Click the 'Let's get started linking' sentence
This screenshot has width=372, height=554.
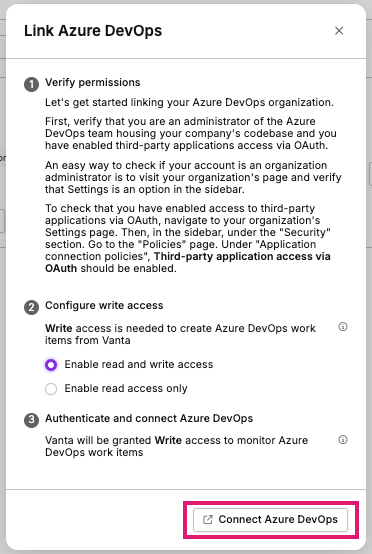pyautogui.click(x=189, y=102)
